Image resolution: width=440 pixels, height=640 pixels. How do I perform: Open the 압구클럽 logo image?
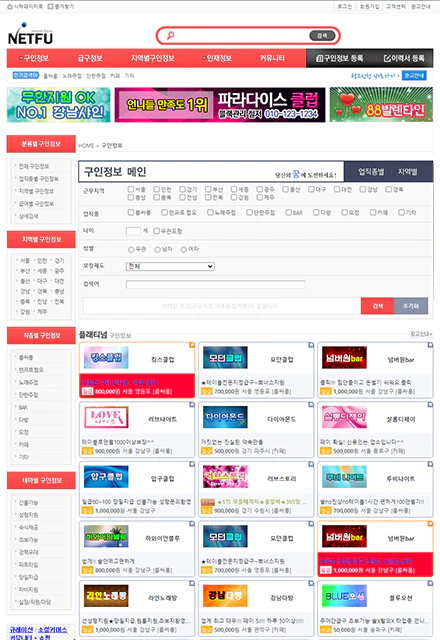[106, 477]
